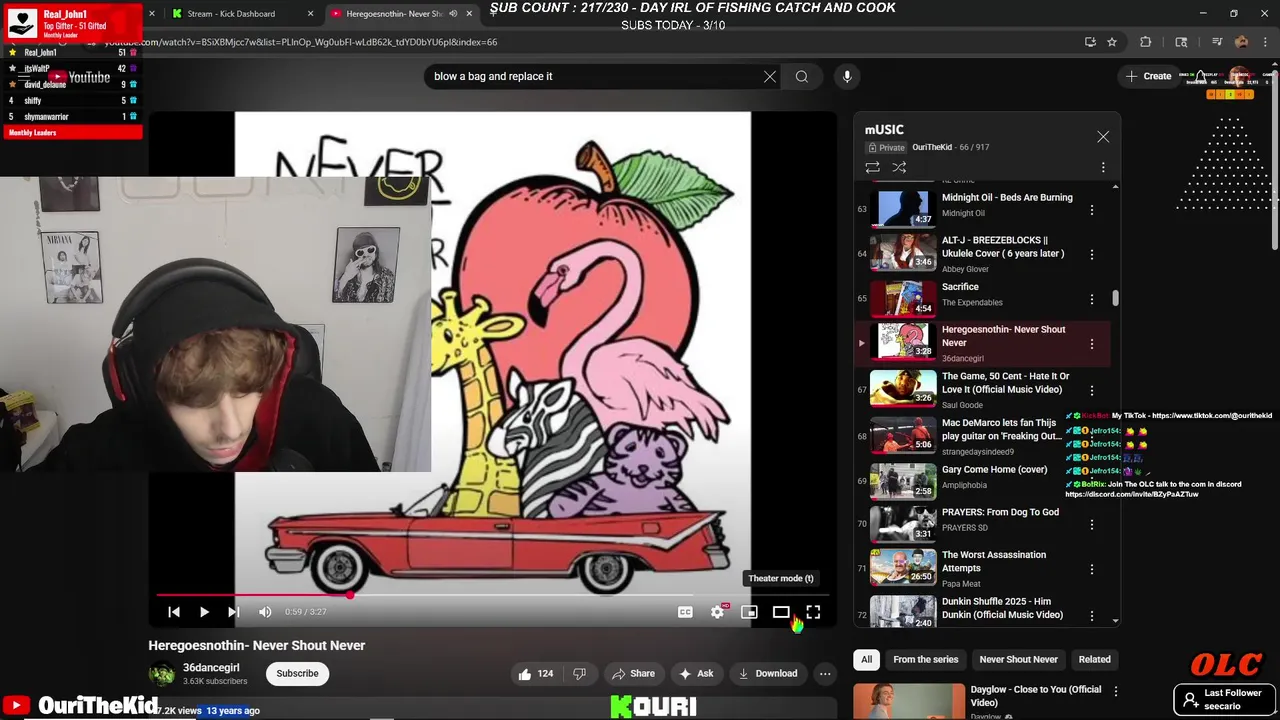Mute the video volume speaker icon

pyautogui.click(x=265, y=612)
